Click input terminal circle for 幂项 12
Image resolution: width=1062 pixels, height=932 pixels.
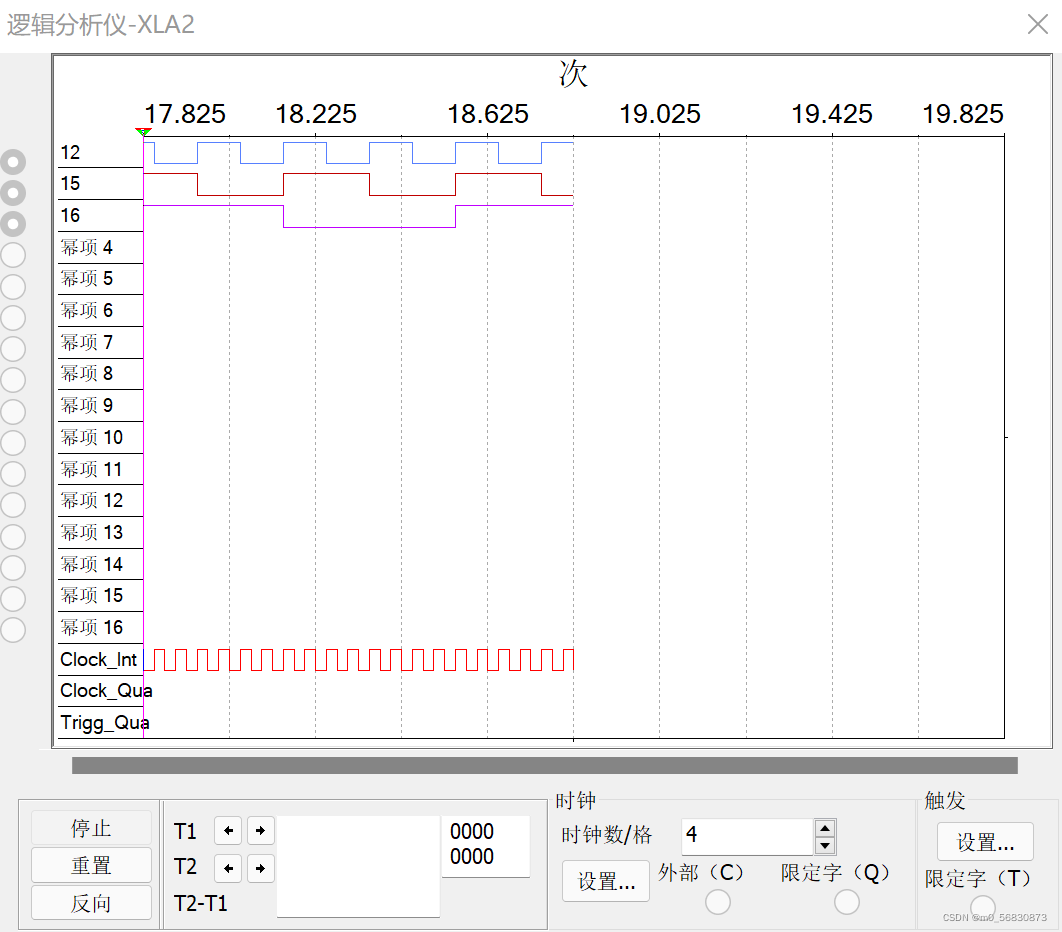[x=13, y=505]
